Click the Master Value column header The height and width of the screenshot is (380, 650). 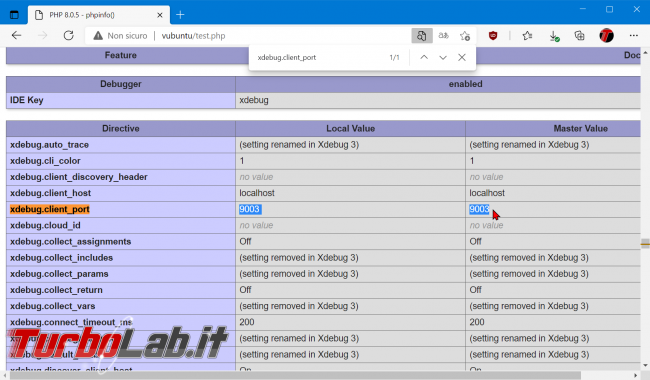click(553, 128)
